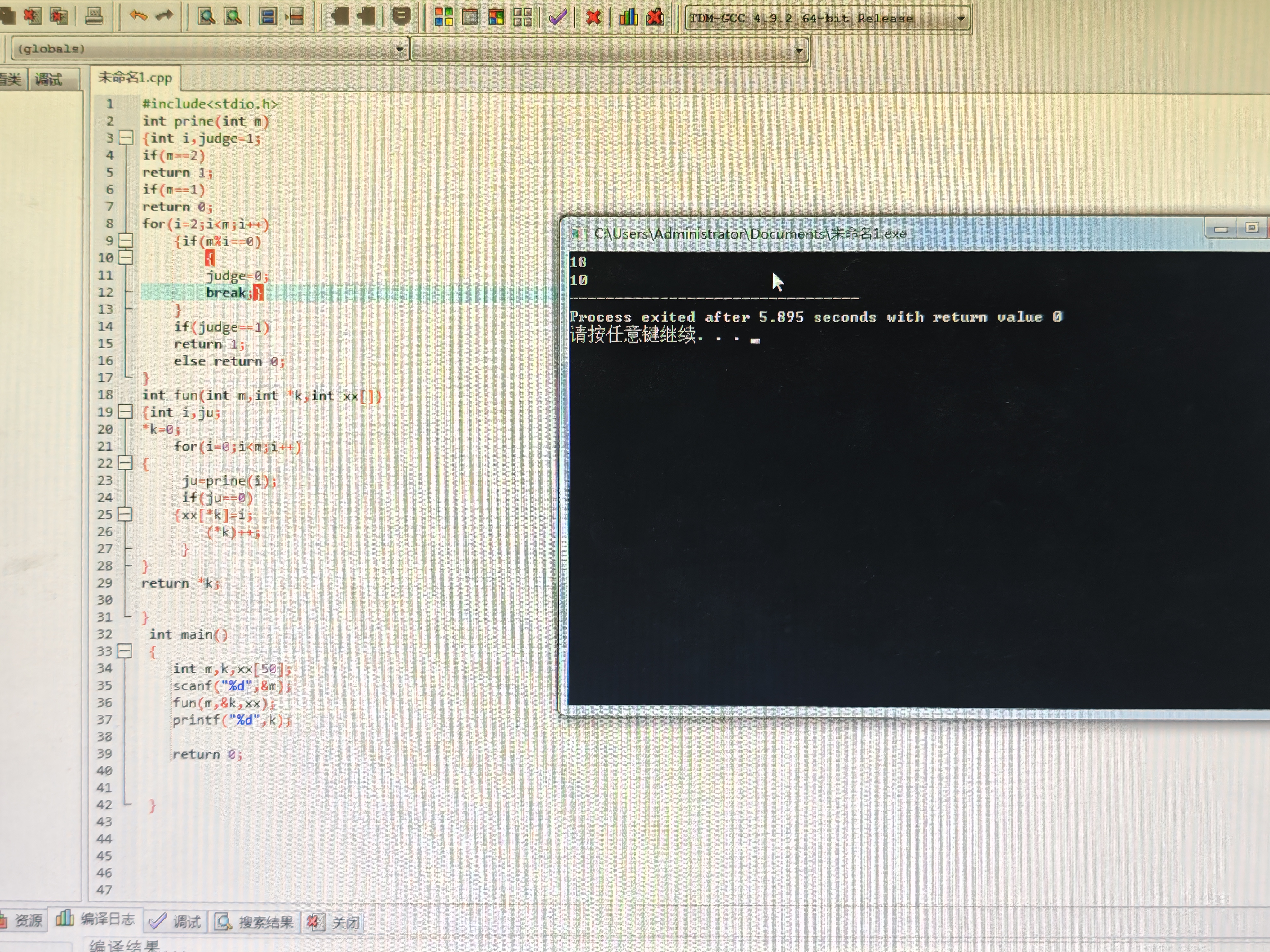Click the Find magnifier icon
The width and height of the screenshot is (1270, 952).
click(x=206, y=17)
